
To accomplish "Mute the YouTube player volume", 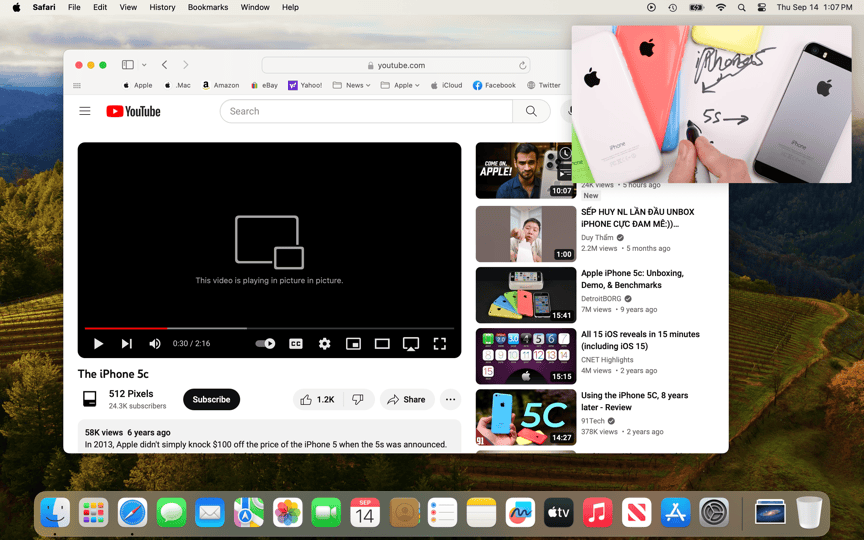I will click(x=155, y=344).
